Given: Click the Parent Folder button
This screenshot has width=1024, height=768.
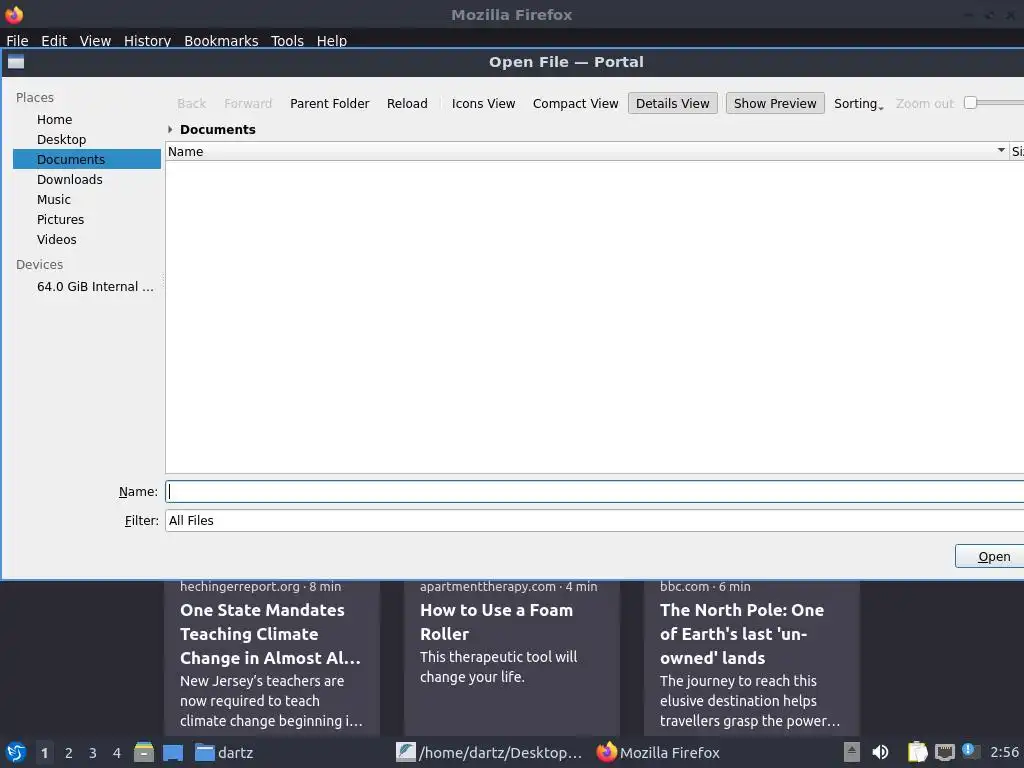Looking at the screenshot, I should tap(330, 103).
